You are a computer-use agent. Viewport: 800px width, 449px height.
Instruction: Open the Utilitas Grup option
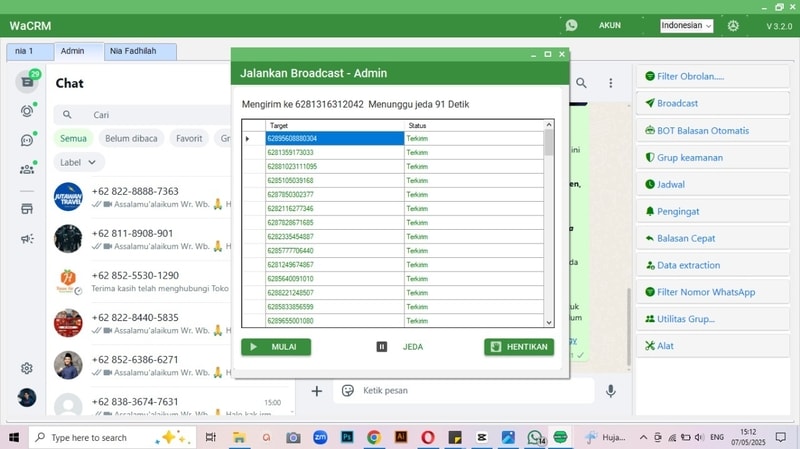(x=713, y=319)
